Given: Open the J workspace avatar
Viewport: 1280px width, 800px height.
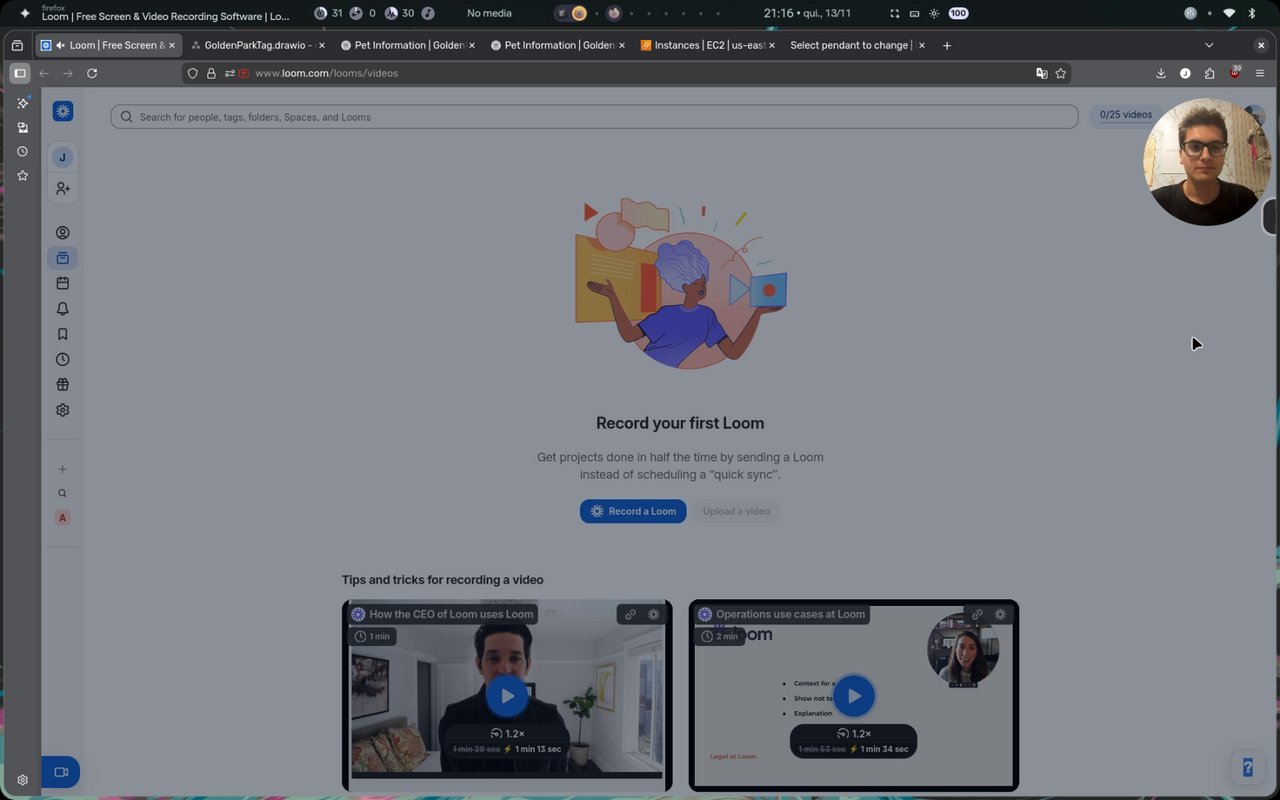Looking at the screenshot, I should pyautogui.click(x=63, y=157).
